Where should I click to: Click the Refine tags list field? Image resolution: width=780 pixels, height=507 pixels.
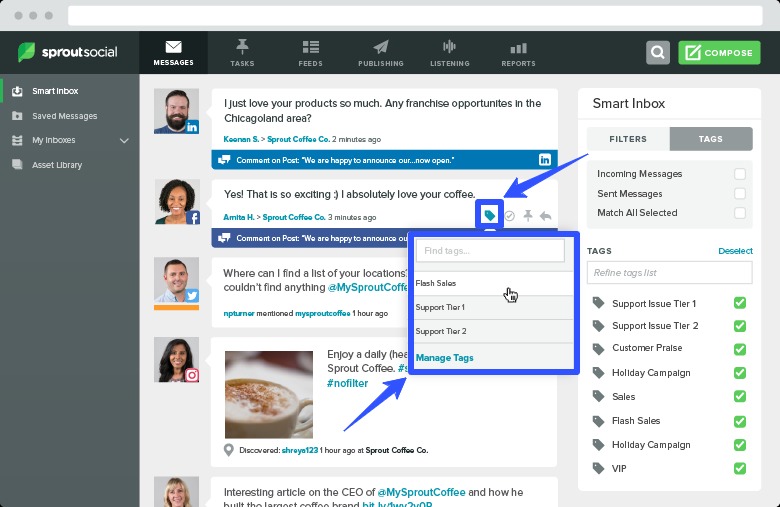(x=669, y=273)
